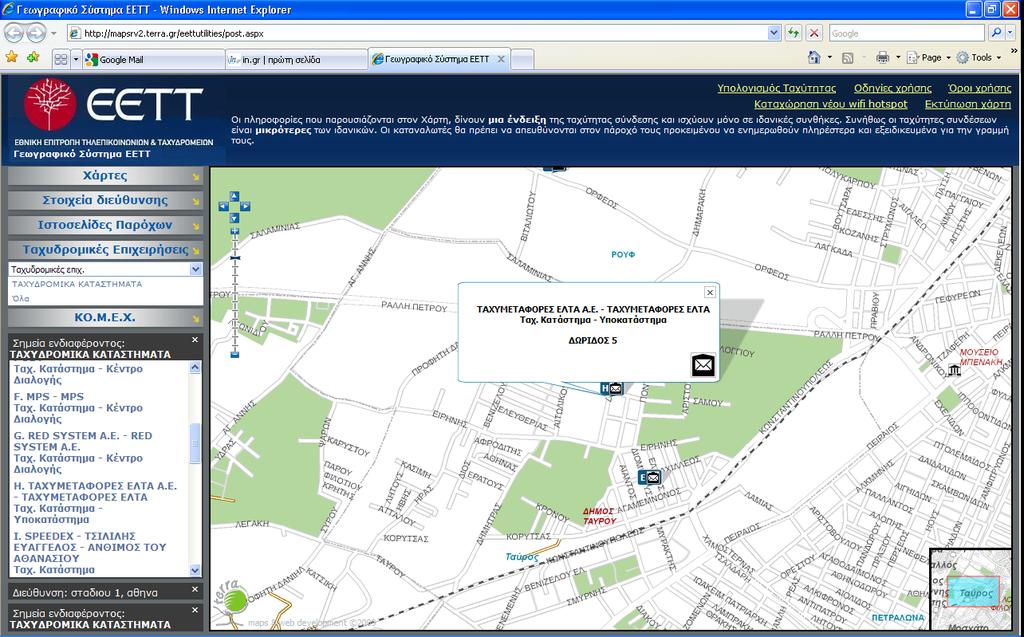1024x637 pixels.
Task: Pan the map right with the arrow
Action: [x=245, y=206]
